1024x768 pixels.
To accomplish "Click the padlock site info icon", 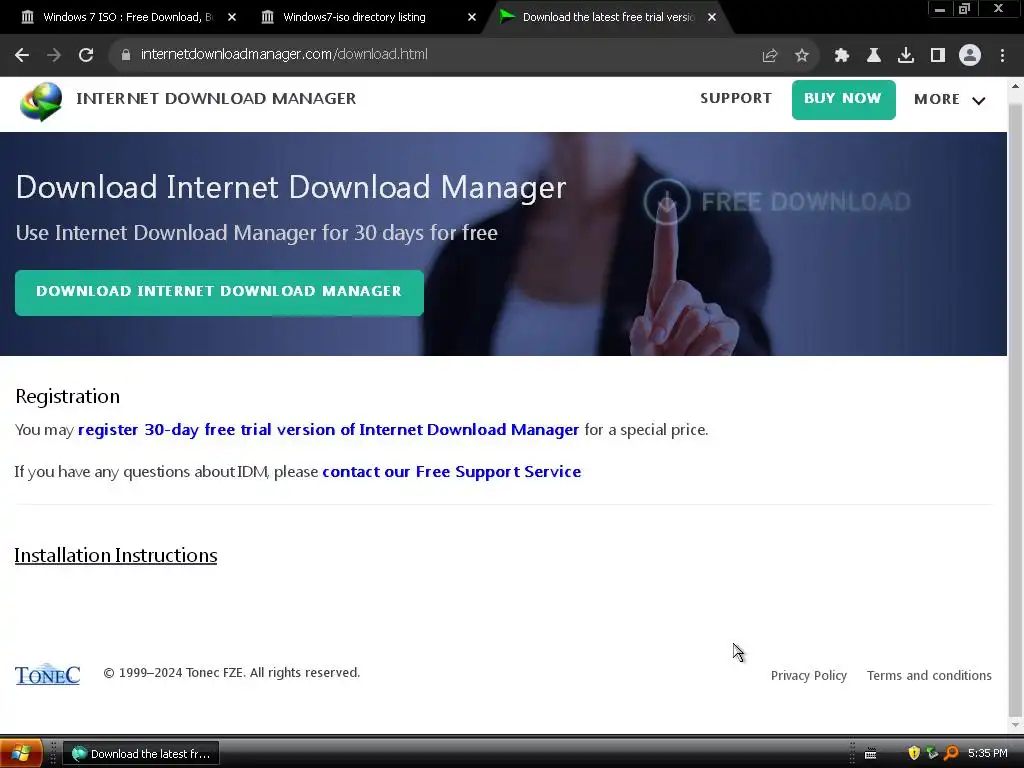I will [126, 55].
